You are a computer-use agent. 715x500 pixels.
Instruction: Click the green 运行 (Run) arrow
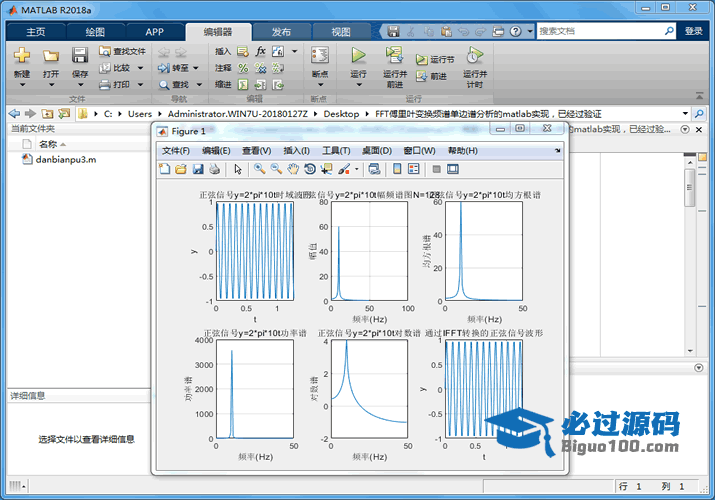[358, 55]
